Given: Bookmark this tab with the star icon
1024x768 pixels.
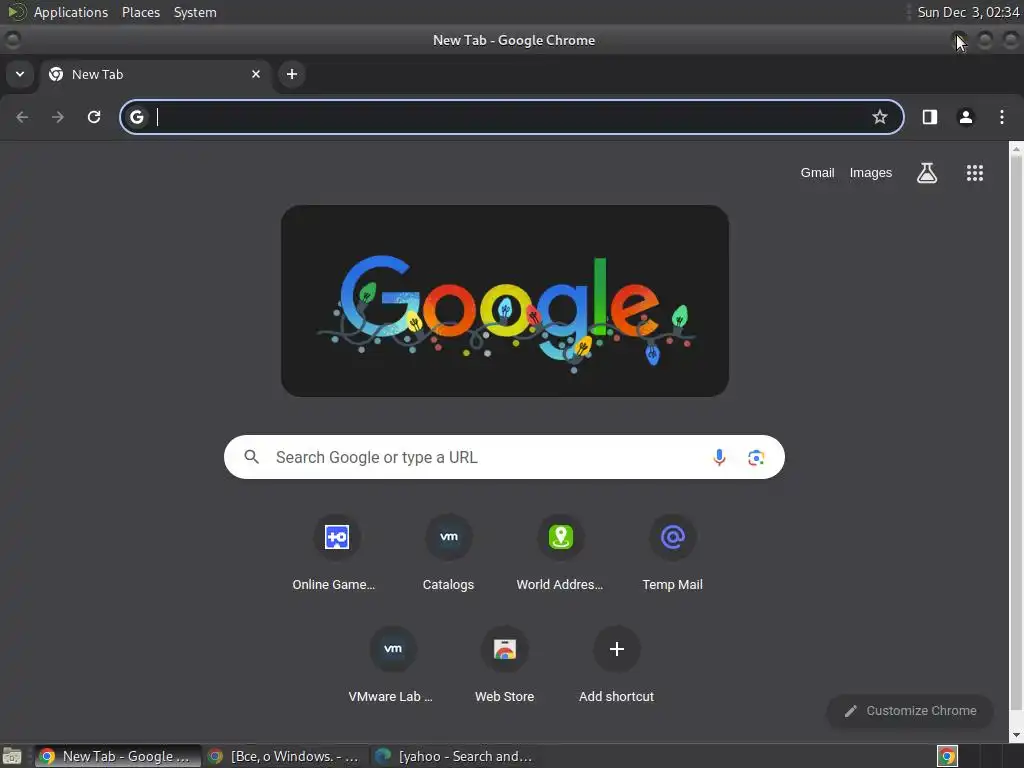Looking at the screenshot, I should pyautogui.click(x=880, y=117).
